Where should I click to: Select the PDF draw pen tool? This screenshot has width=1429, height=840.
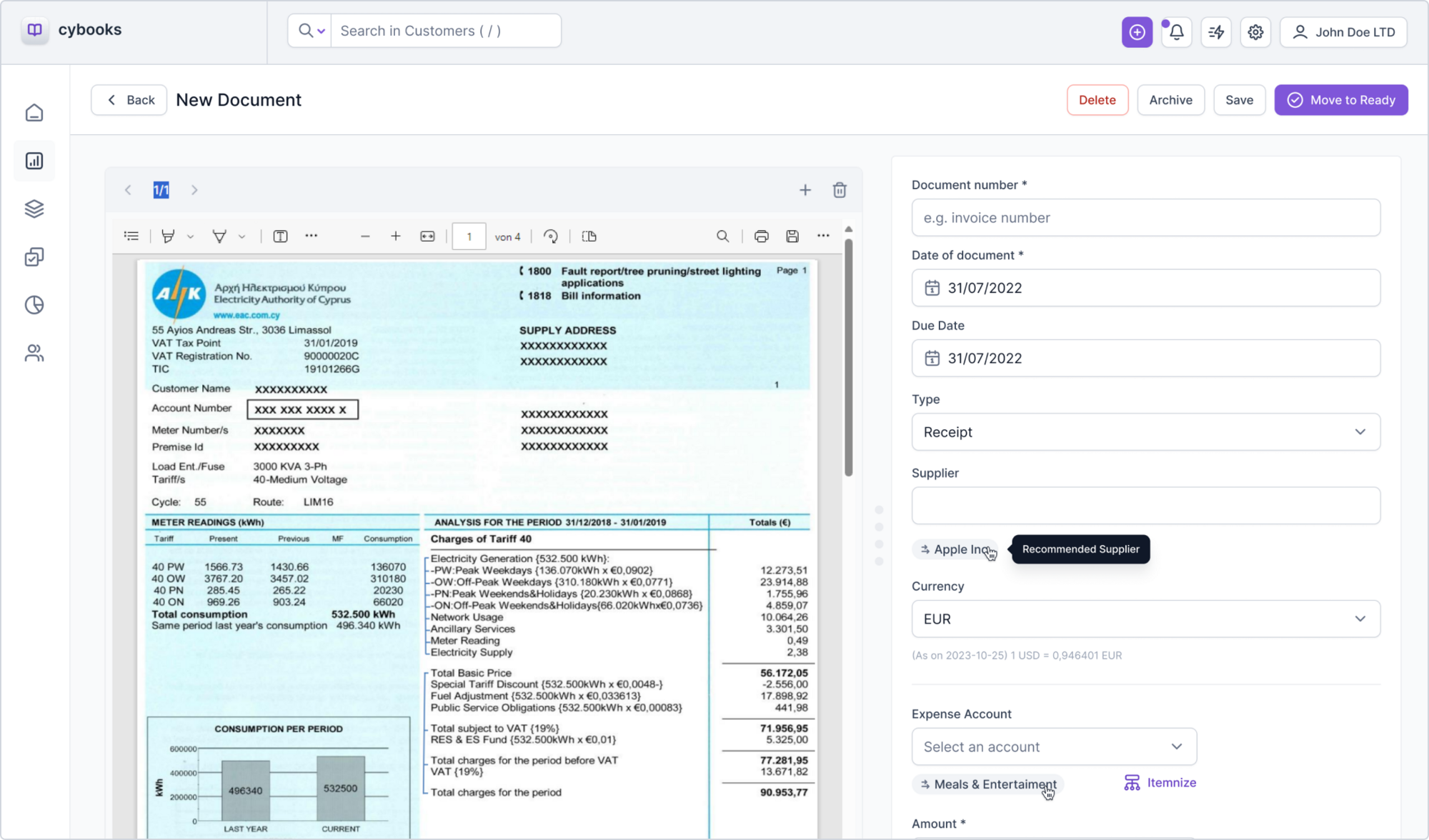point(219,236)
